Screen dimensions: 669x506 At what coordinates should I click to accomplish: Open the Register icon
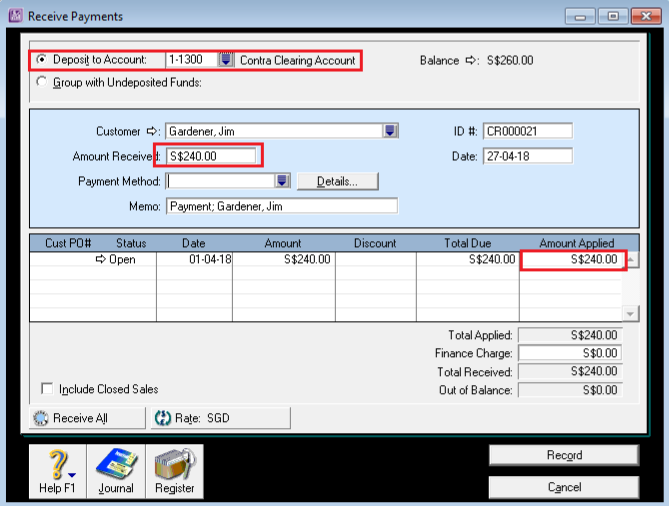coord(175,471)
